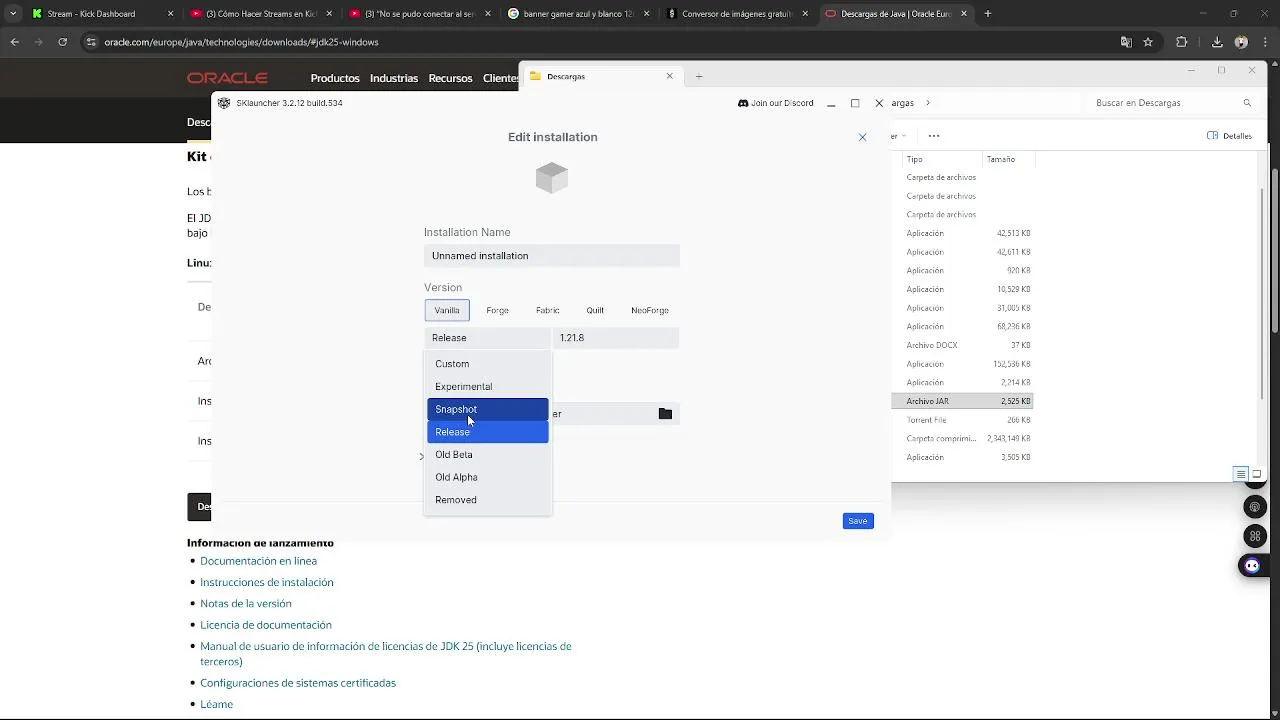Go back in Chrome
Viewport: 1280px width, 720px height.
[x=15, y=42]
